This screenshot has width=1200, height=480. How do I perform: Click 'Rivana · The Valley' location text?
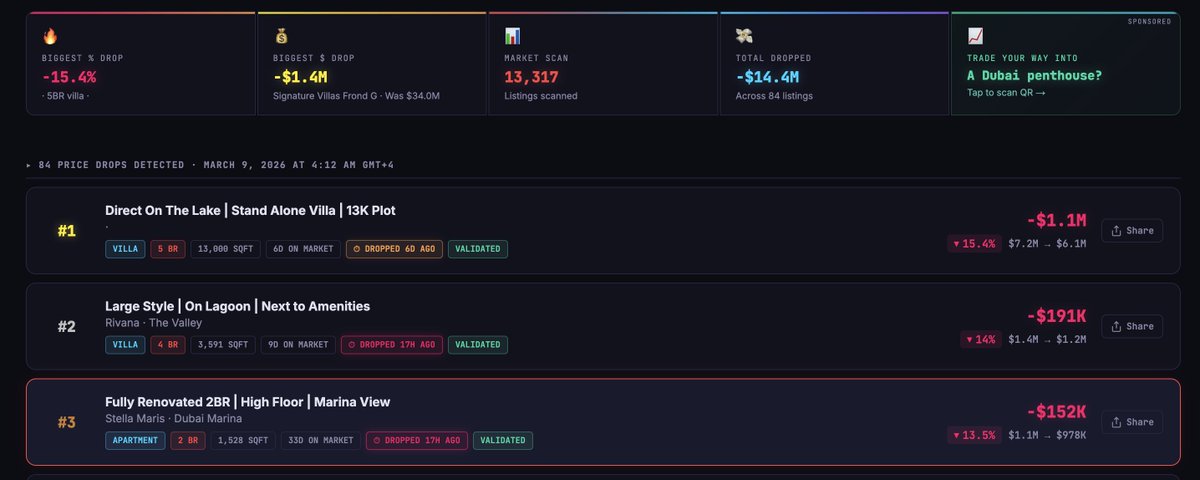point(153,323)
